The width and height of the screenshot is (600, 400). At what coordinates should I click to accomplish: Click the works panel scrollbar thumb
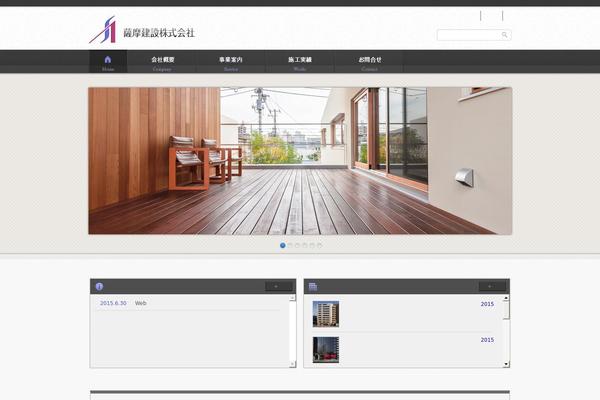tap(506, 310)
